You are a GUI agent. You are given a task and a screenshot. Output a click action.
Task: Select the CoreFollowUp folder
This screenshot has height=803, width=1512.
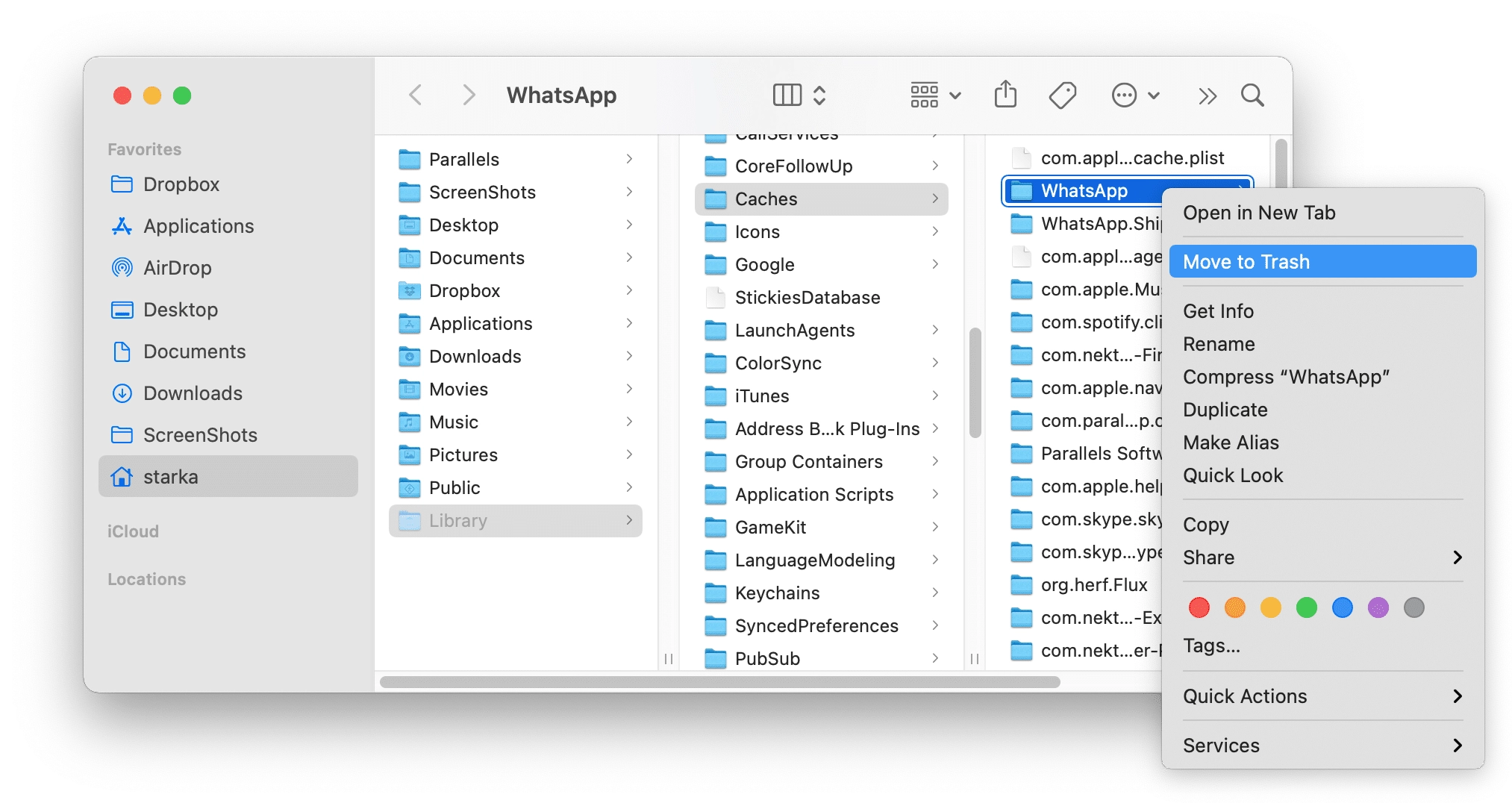(822, 166)
